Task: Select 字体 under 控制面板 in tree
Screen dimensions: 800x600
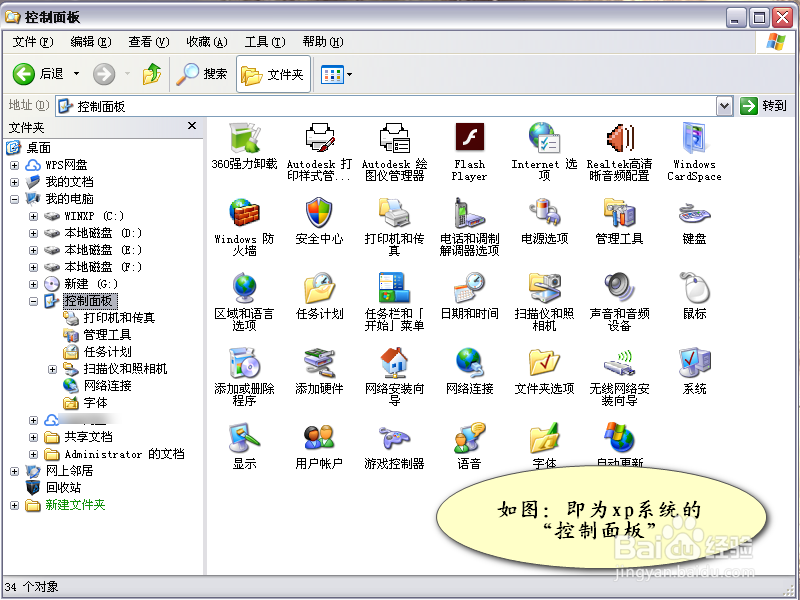Action: click(x=95, y=403)
